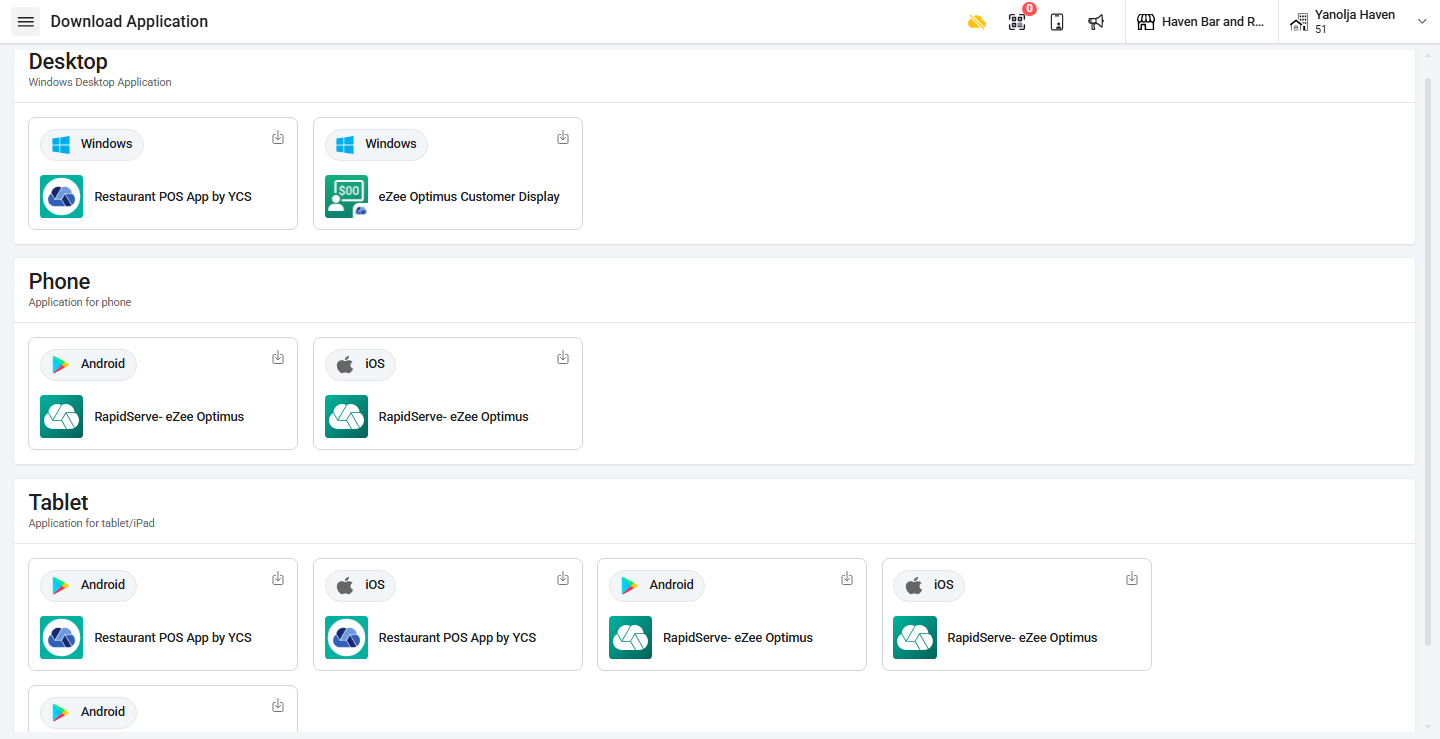Click Android badge on Tablet Restaurant POS card
Image resolution: width=1440 pixels, height=739 pixels.
(x=88, y=585)
